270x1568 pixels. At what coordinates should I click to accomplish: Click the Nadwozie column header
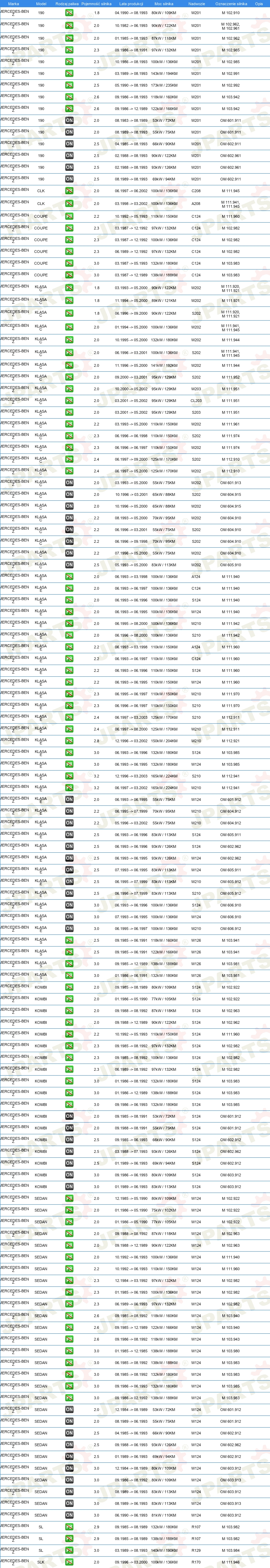tap(196, 4)
